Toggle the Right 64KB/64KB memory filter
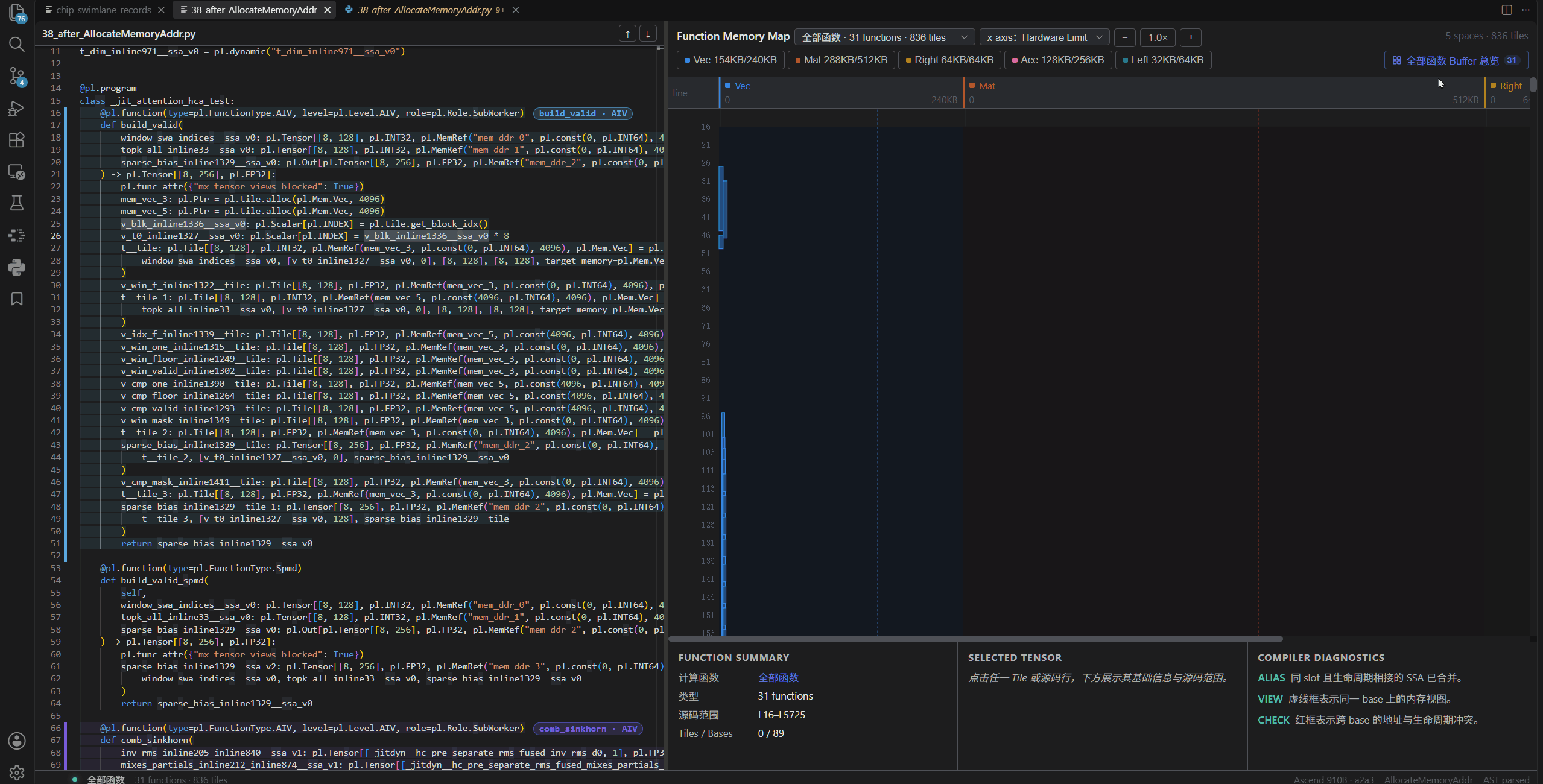1543x784 pixels. coord(949,60)
